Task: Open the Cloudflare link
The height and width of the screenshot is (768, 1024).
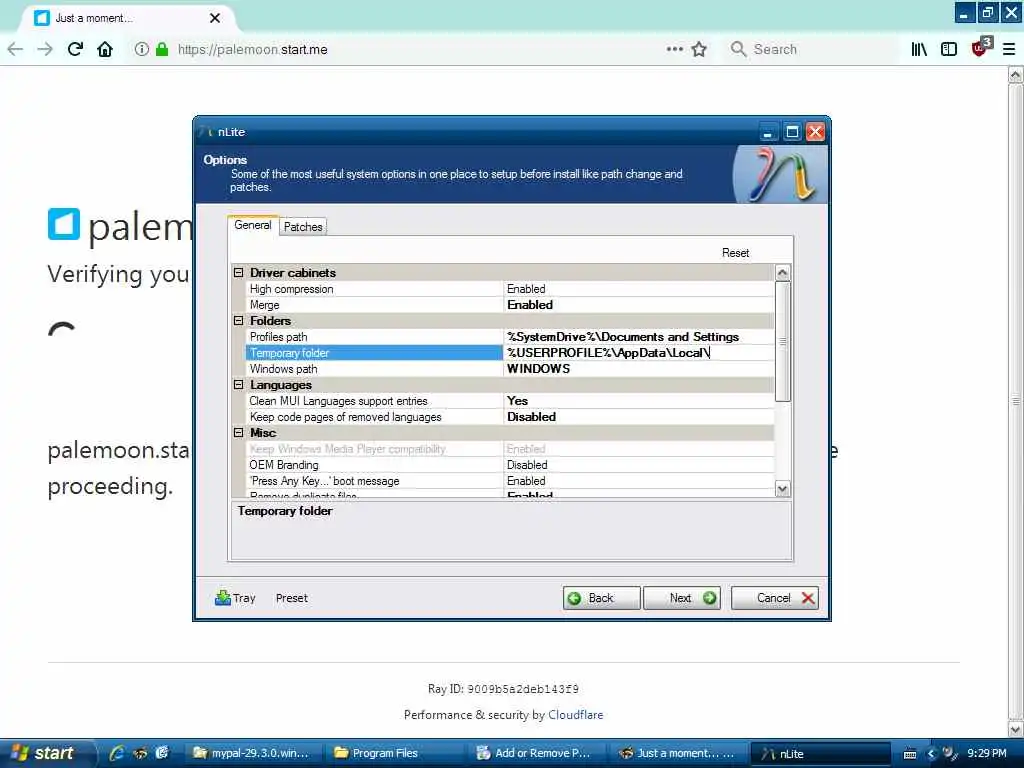Action: (x=575, y=714)
